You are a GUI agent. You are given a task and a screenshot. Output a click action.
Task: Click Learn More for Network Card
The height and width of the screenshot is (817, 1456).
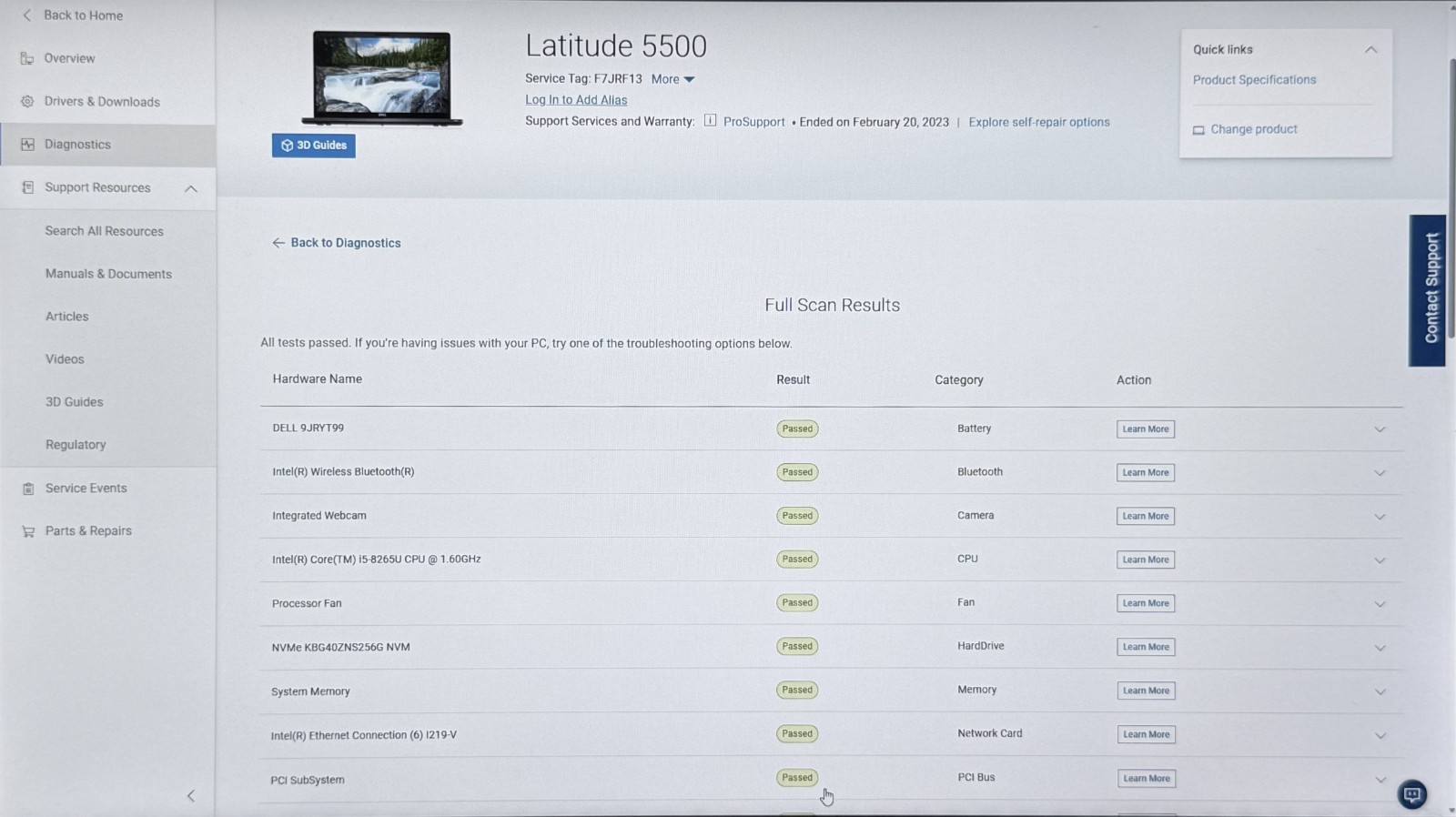tap(1147, 735)
